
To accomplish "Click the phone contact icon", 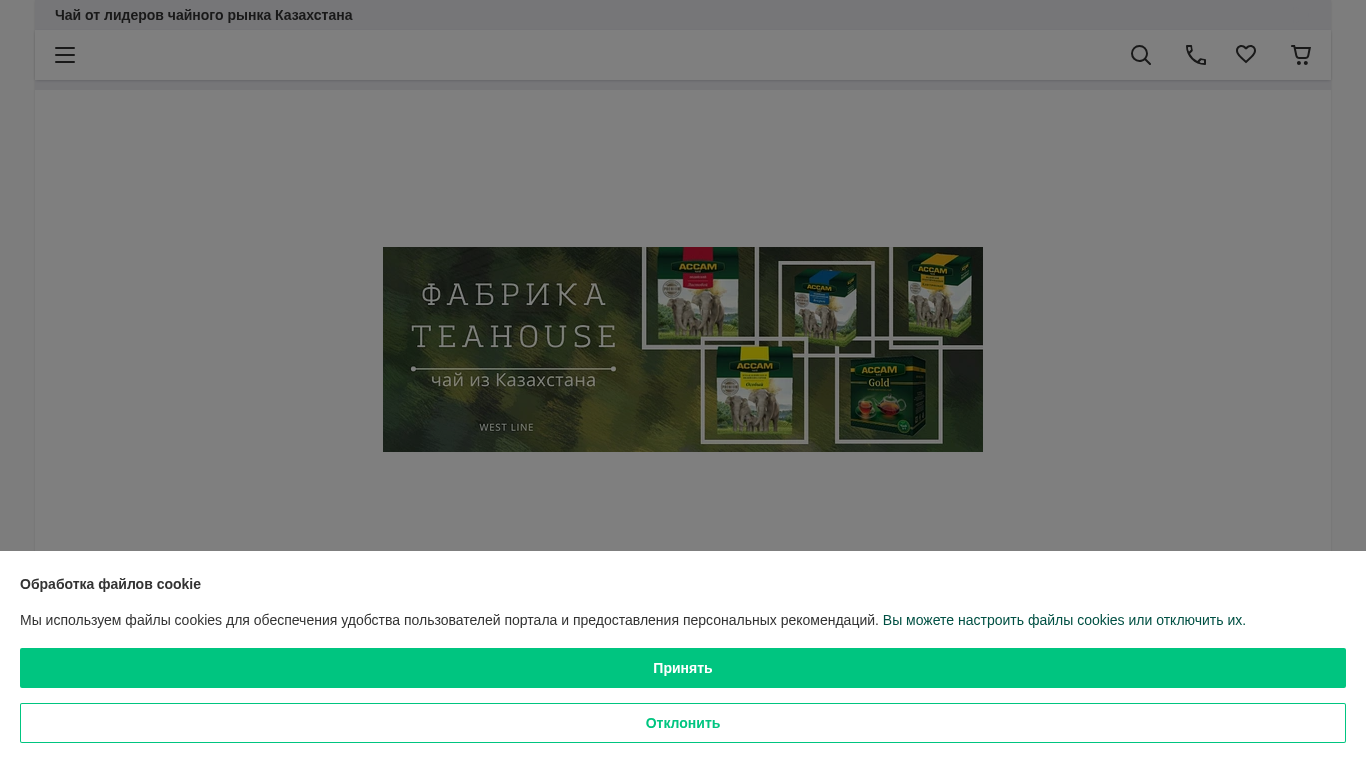I will (1196, 55).
